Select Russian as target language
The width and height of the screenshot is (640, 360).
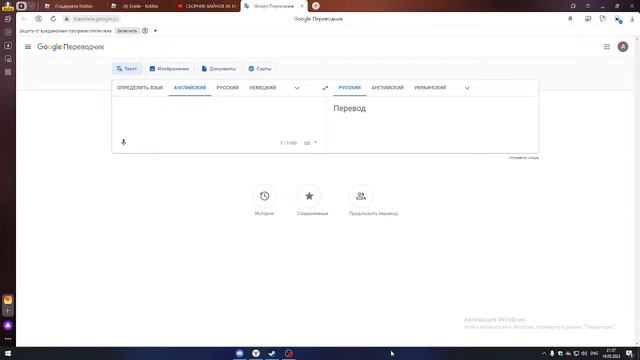[x=349, y=88]
